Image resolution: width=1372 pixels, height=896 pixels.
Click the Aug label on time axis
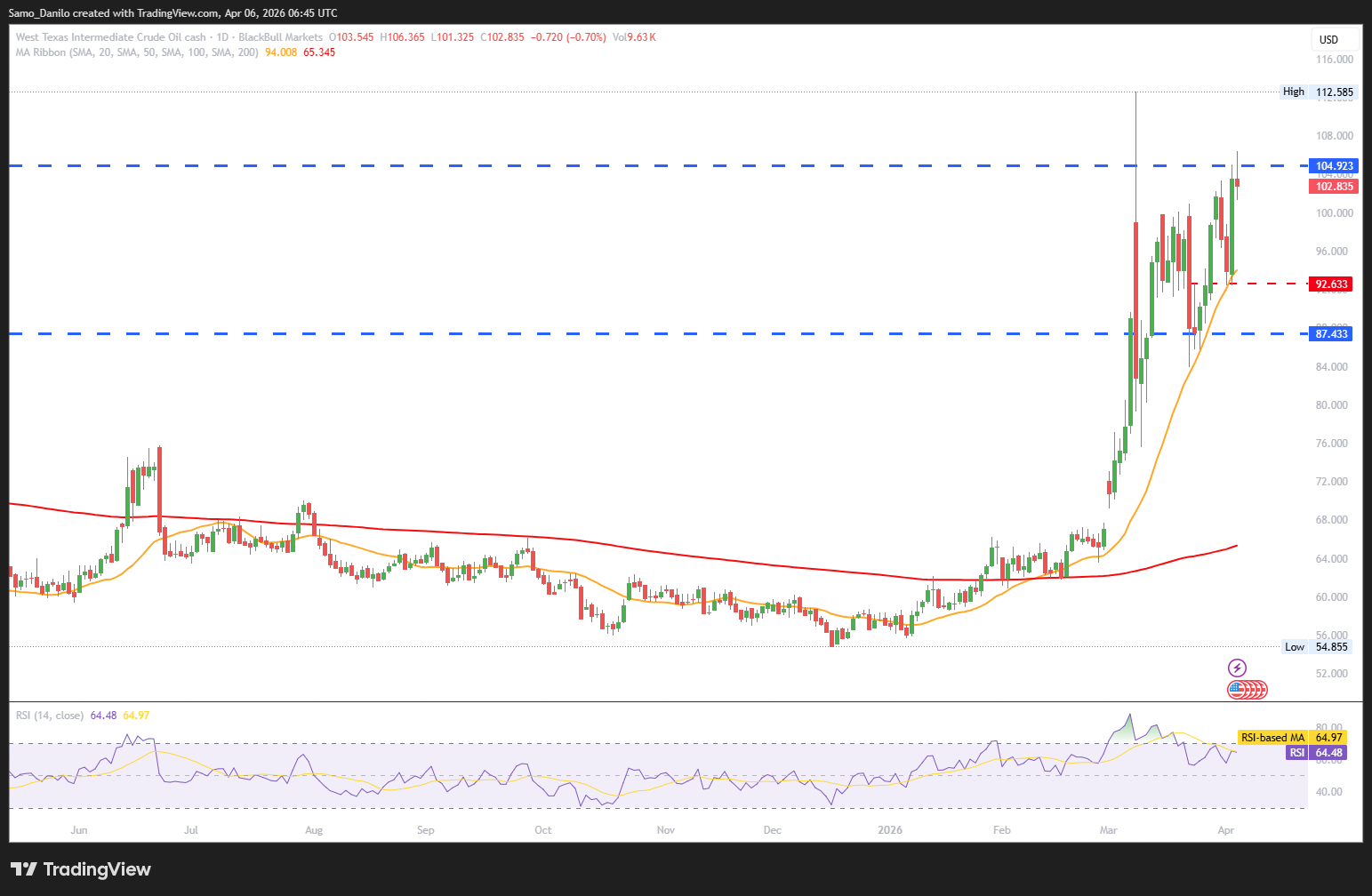coord(313,830)
